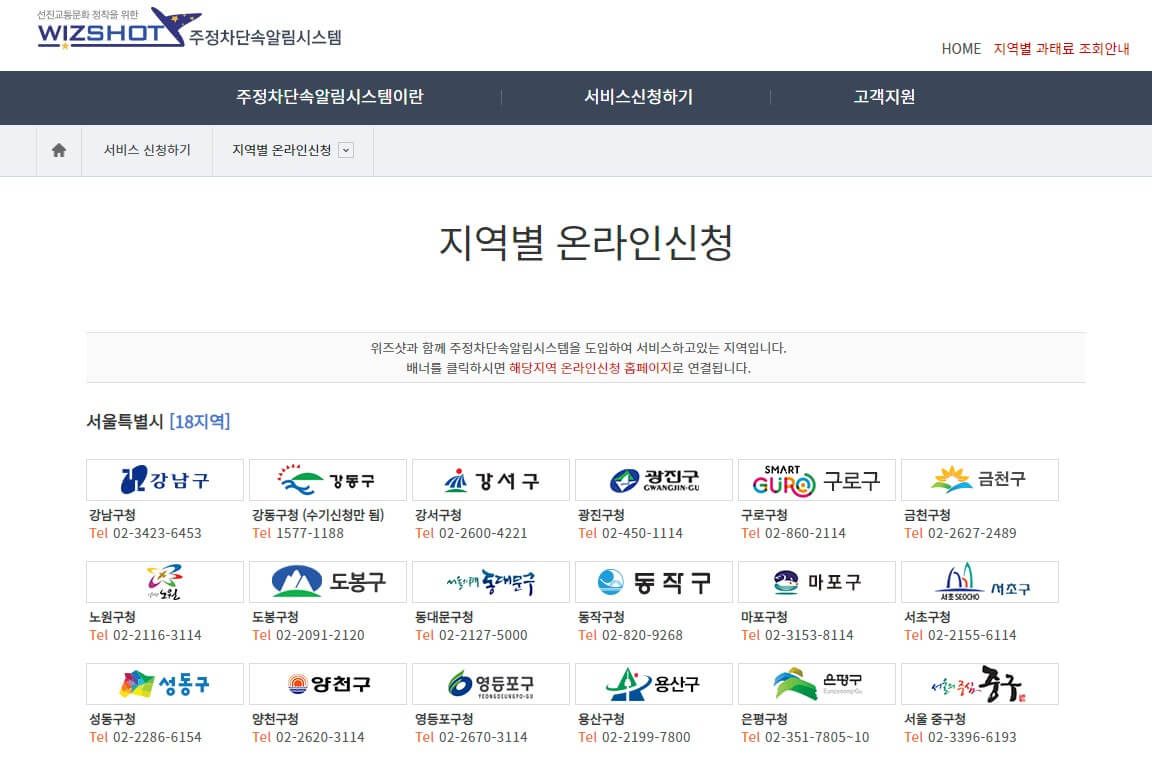Image resolution: width=1152 pixels, height=780 pixels.
Task: Open 은평구 district banner
Action: point(817,684)
